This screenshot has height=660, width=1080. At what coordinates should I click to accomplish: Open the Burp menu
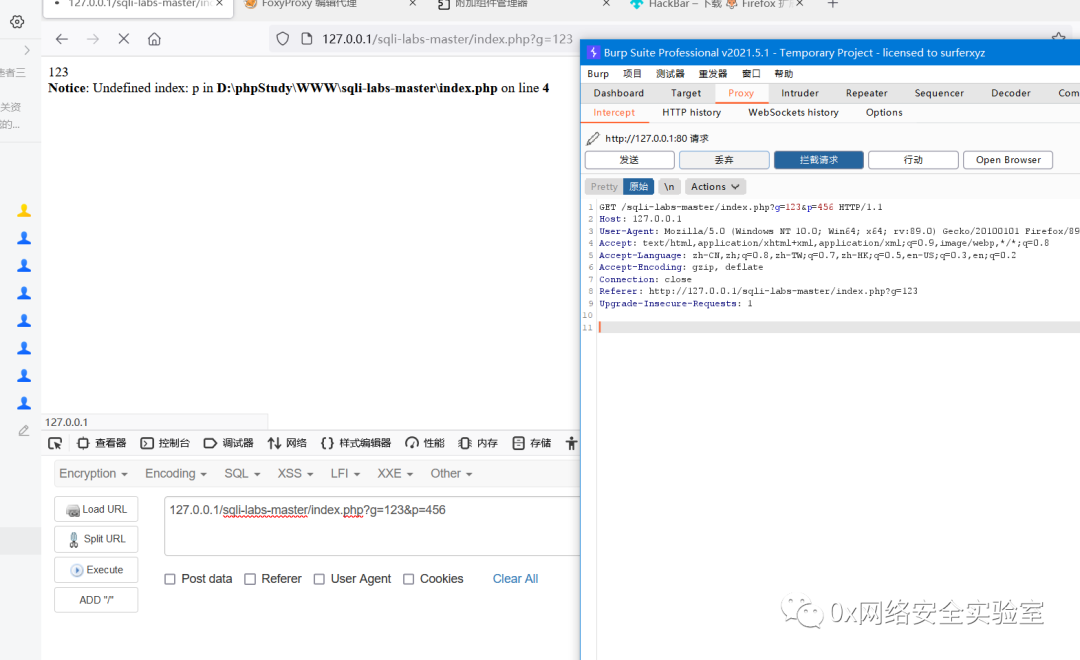click(x=598, y=74)
